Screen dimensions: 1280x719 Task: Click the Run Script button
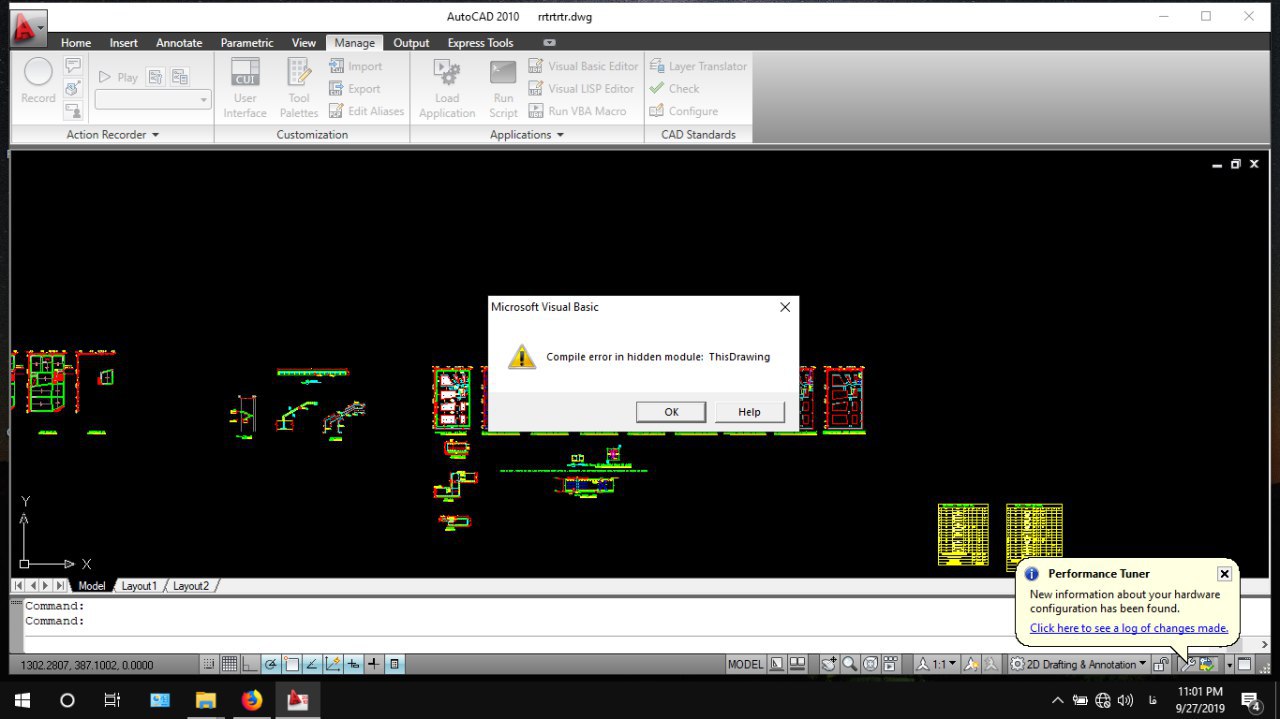pos(503,88)
